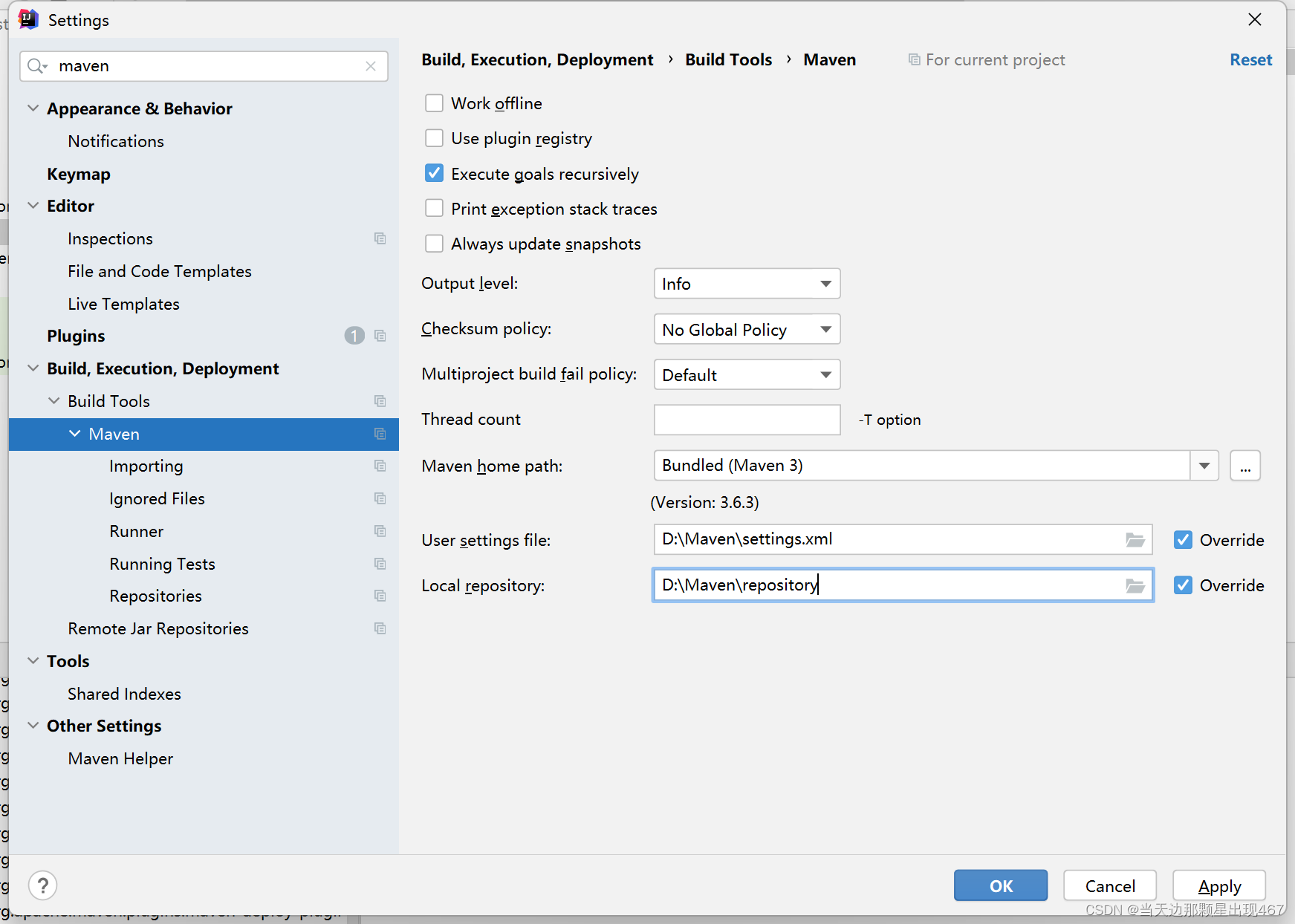Uncheck Execute goals recursively
The image size is (1295, 924).
pos(434,173)
